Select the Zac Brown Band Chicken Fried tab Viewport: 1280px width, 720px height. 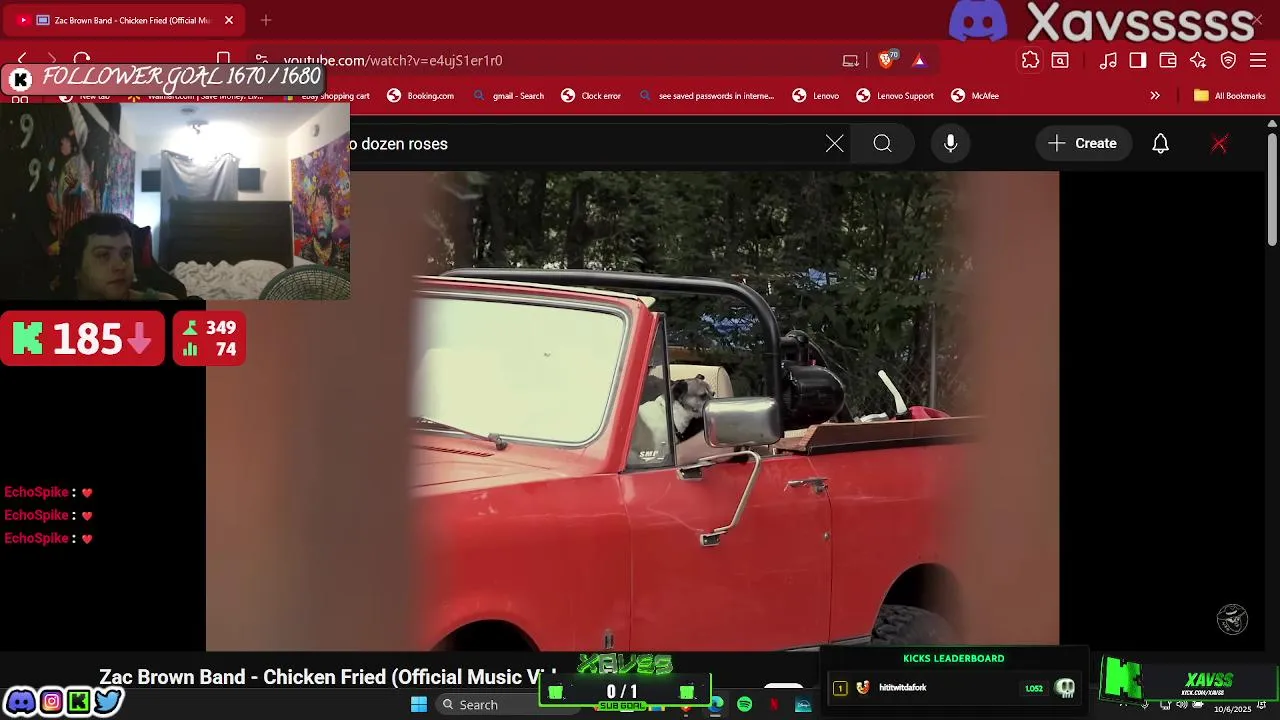click(x=125, y=20)
